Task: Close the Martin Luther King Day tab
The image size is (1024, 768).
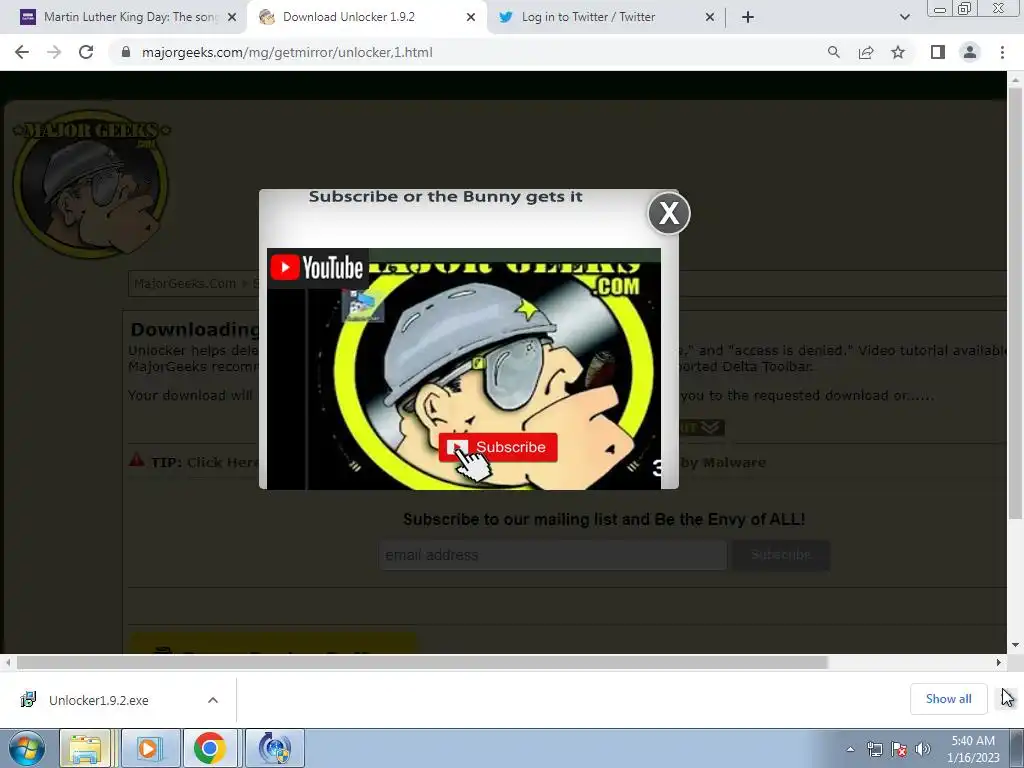Action: pyautogui.click(x=232, y=17)
